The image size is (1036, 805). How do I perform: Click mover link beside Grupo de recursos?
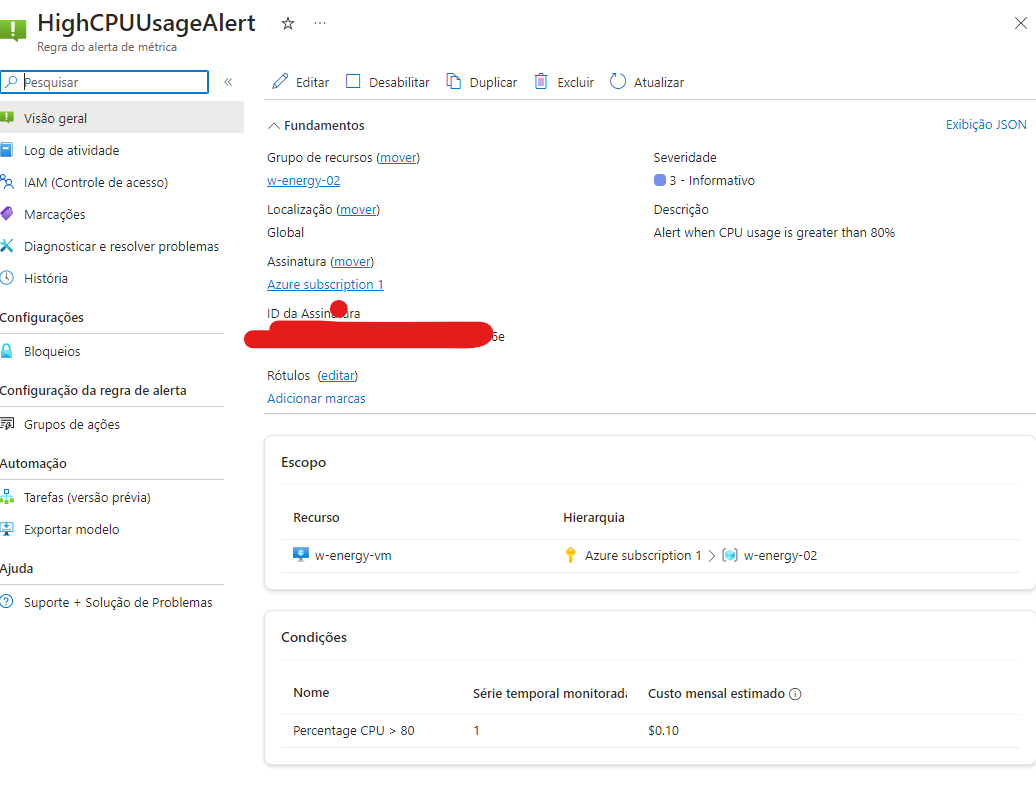coord(398,157)
